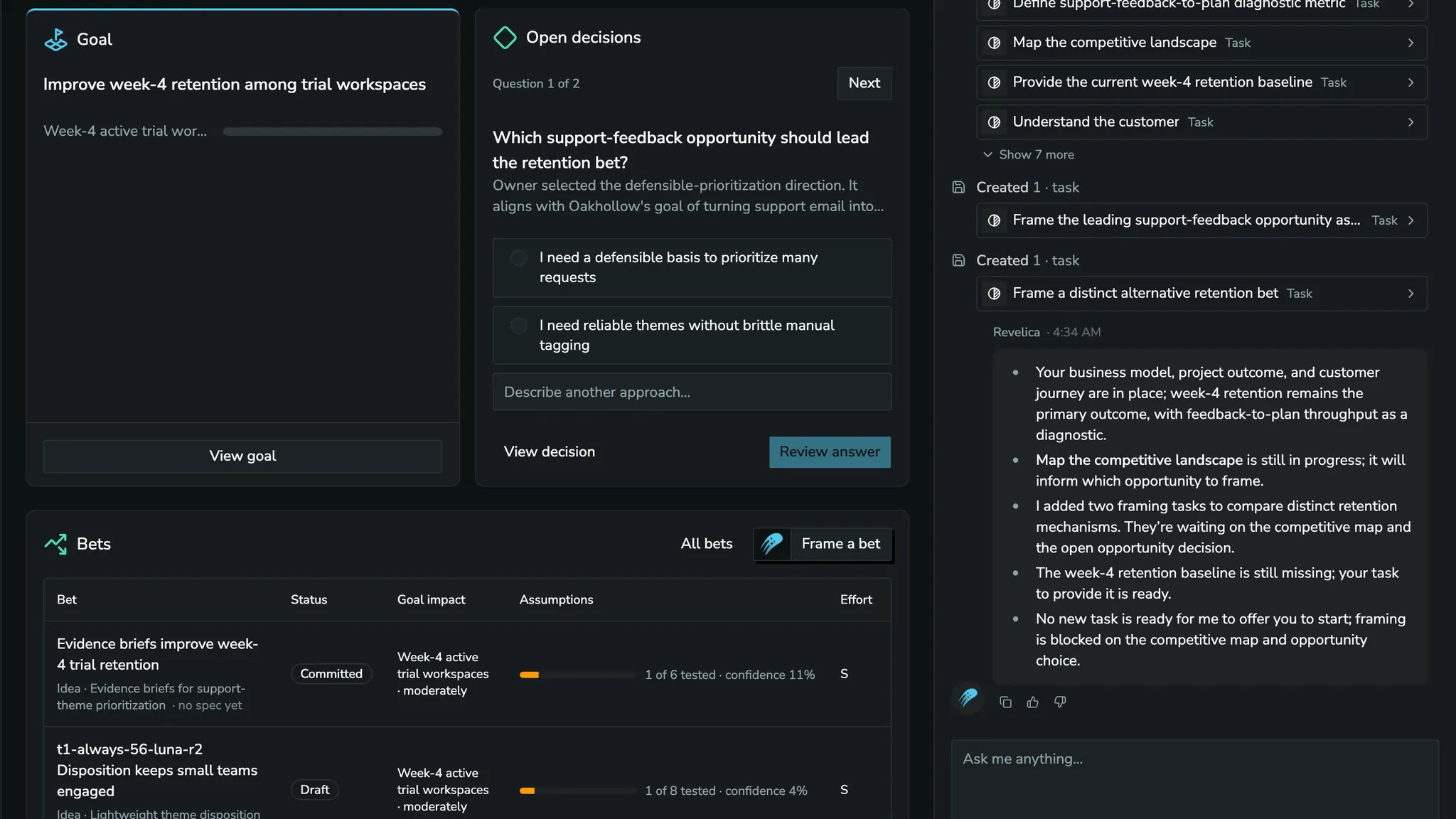
Task: Click the save icon beside second Created 1 task
Action: 958,260
